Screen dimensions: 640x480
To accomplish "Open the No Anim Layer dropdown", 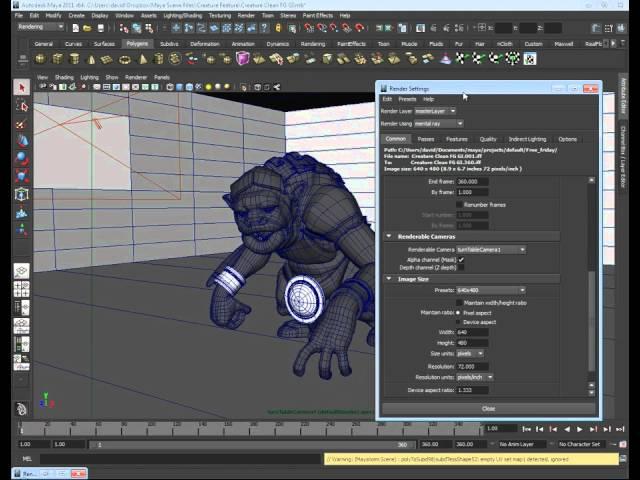I will click(x=520, y=444).
